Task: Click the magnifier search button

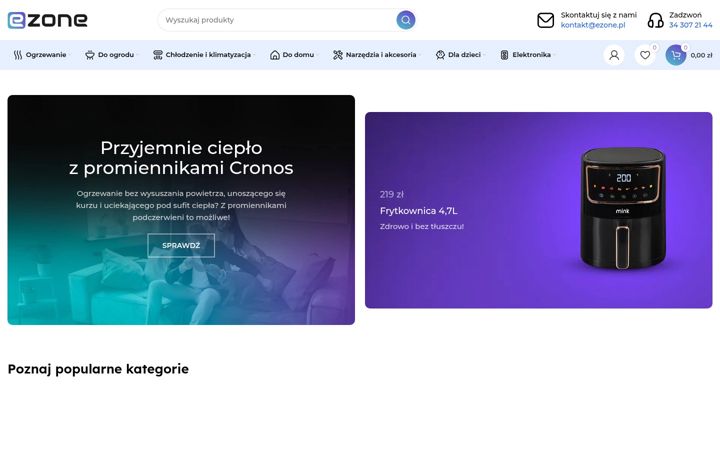Action: pyautogui.click(x=405, y=20)
